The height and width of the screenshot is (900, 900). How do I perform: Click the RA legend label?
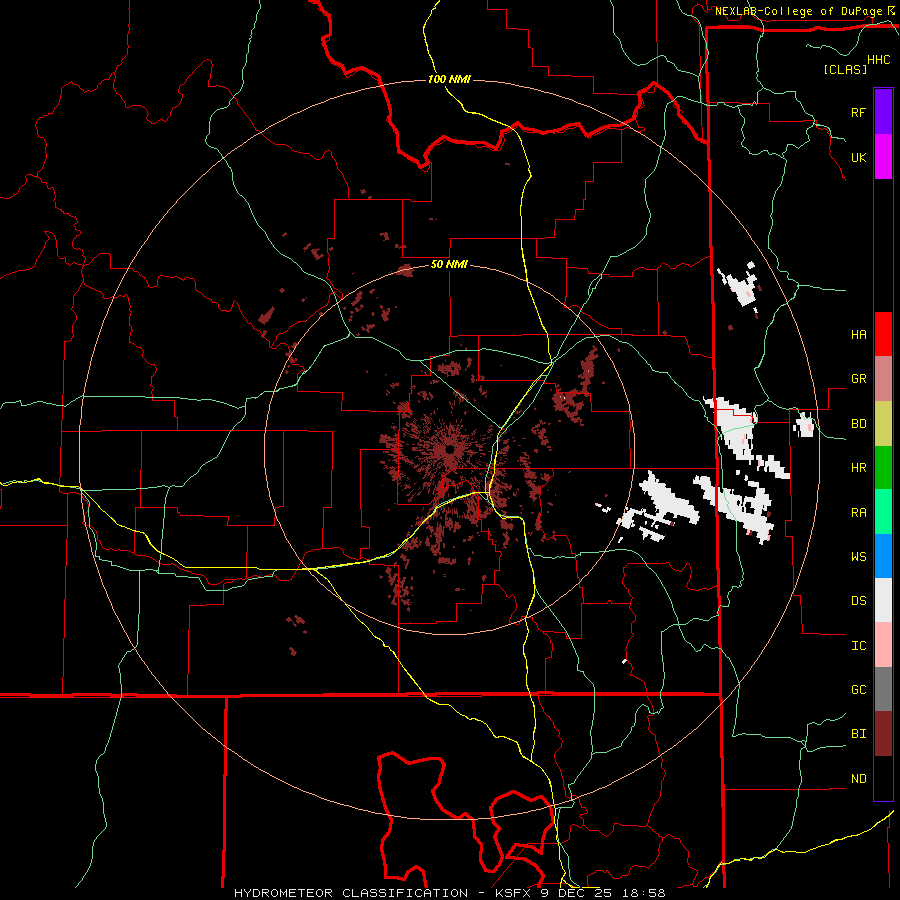tap(858, 513)
